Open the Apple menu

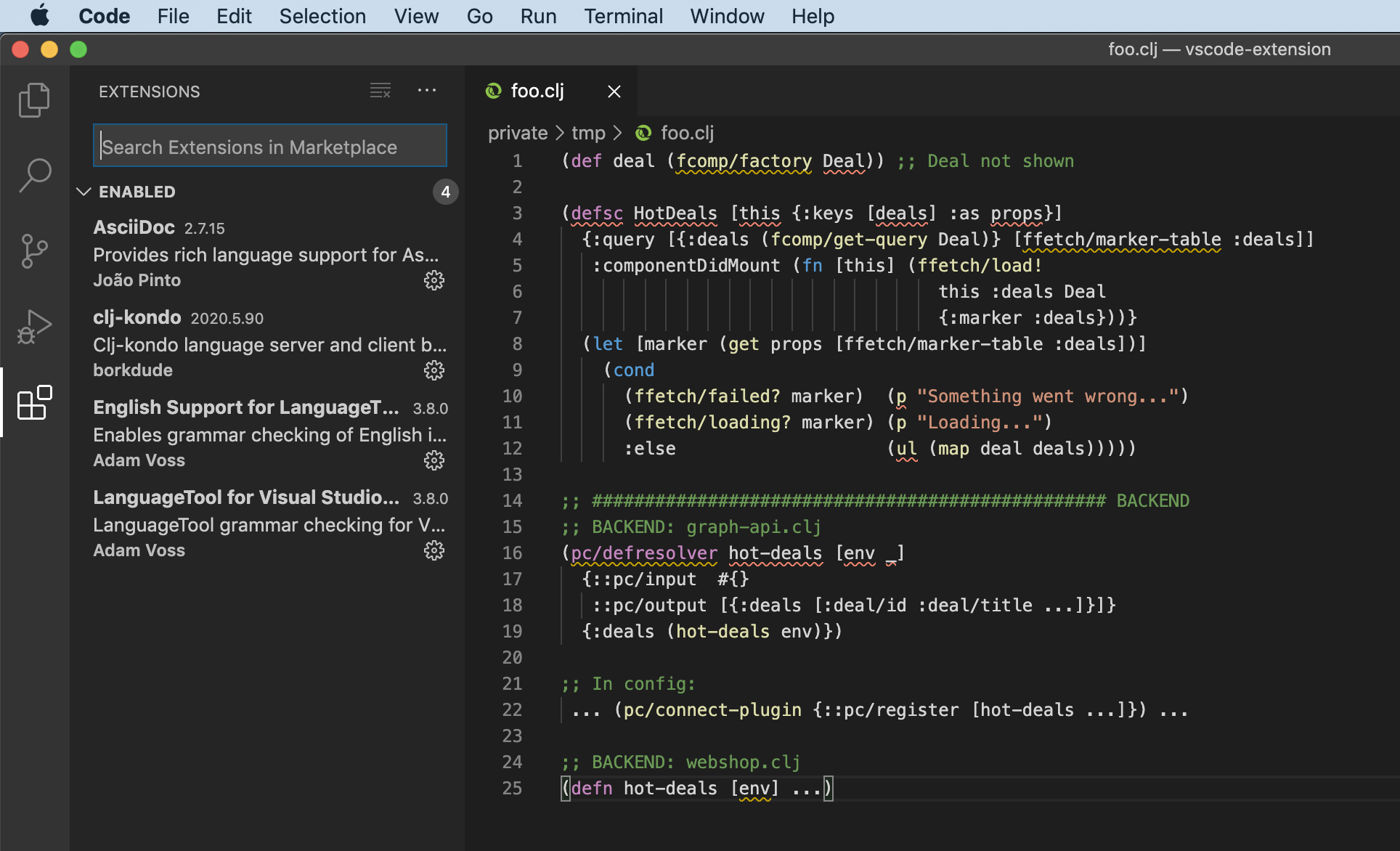40,15
